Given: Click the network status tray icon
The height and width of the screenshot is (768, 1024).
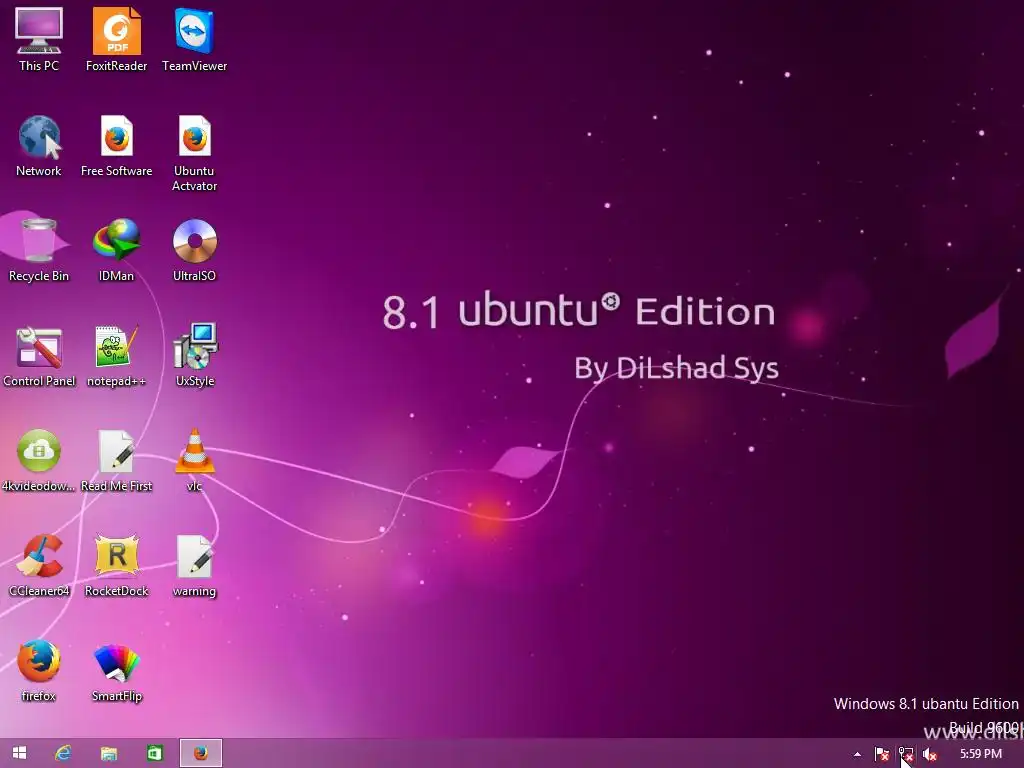Looking at the screenshot, I should 906,754.
